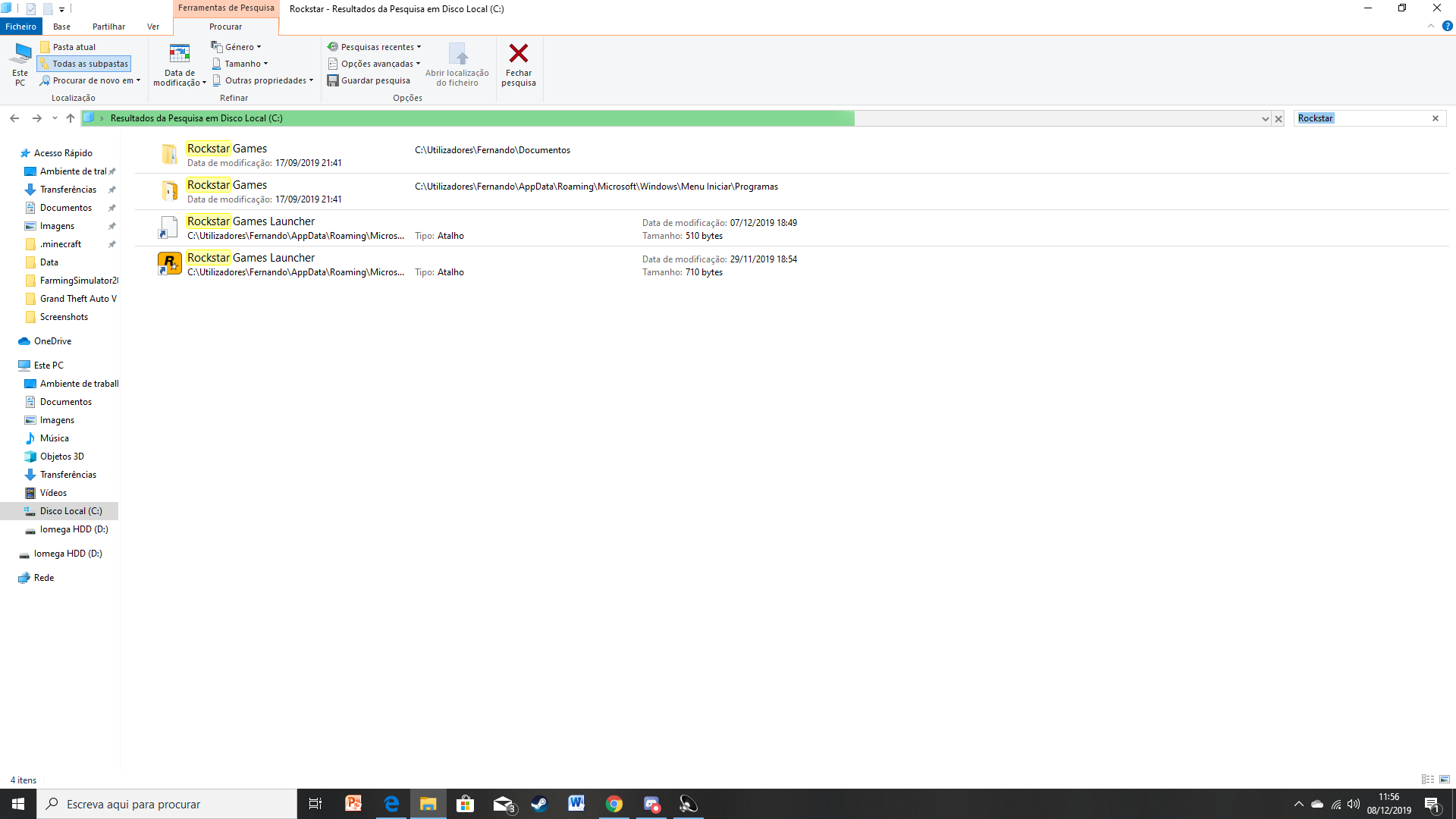Screen dimensions: 1456x819
Task: Open Vídeos under Este PC
Action: (x=53, y=493)
